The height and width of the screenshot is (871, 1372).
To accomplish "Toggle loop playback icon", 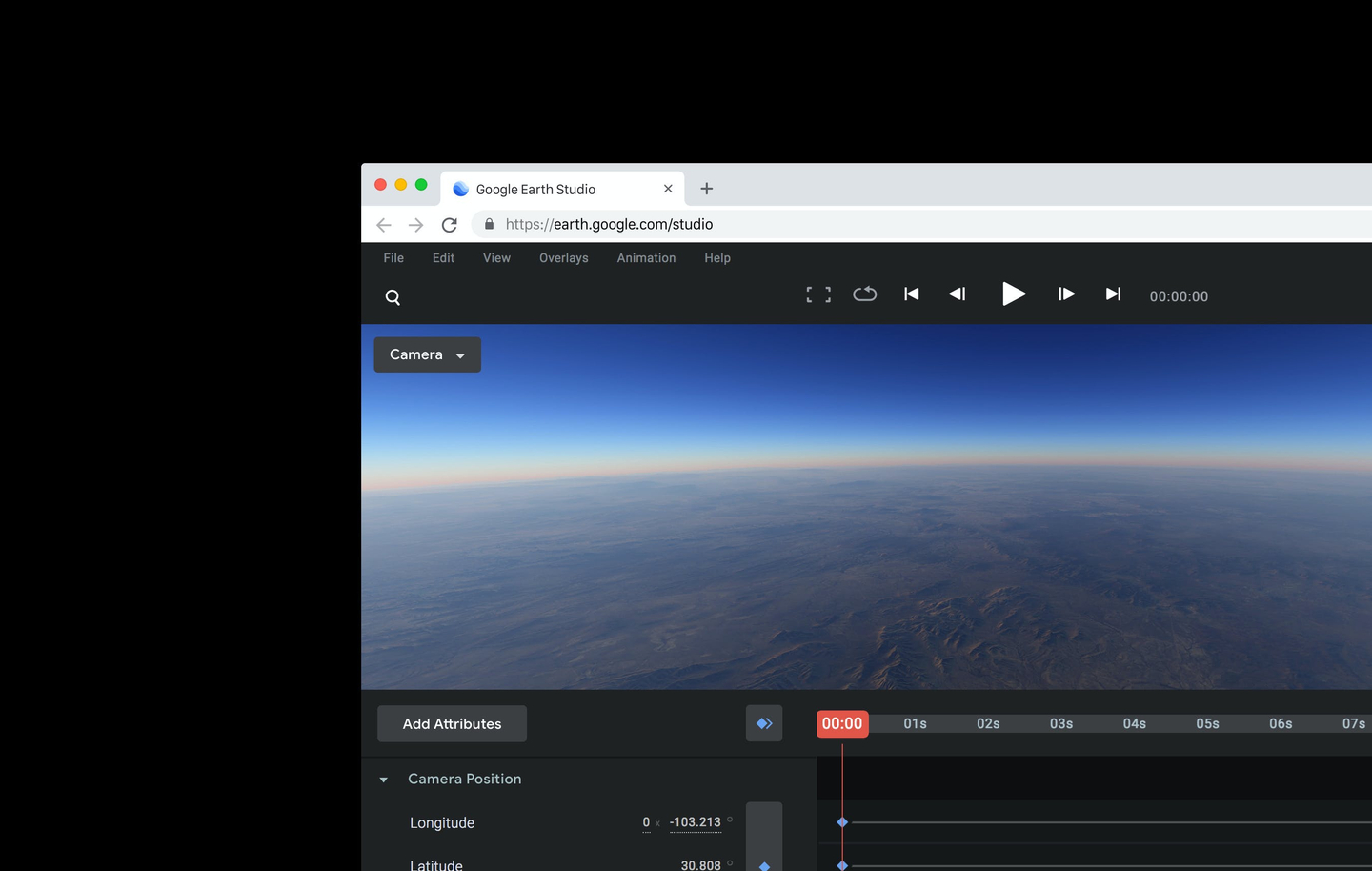I will (x=864, y=294).
